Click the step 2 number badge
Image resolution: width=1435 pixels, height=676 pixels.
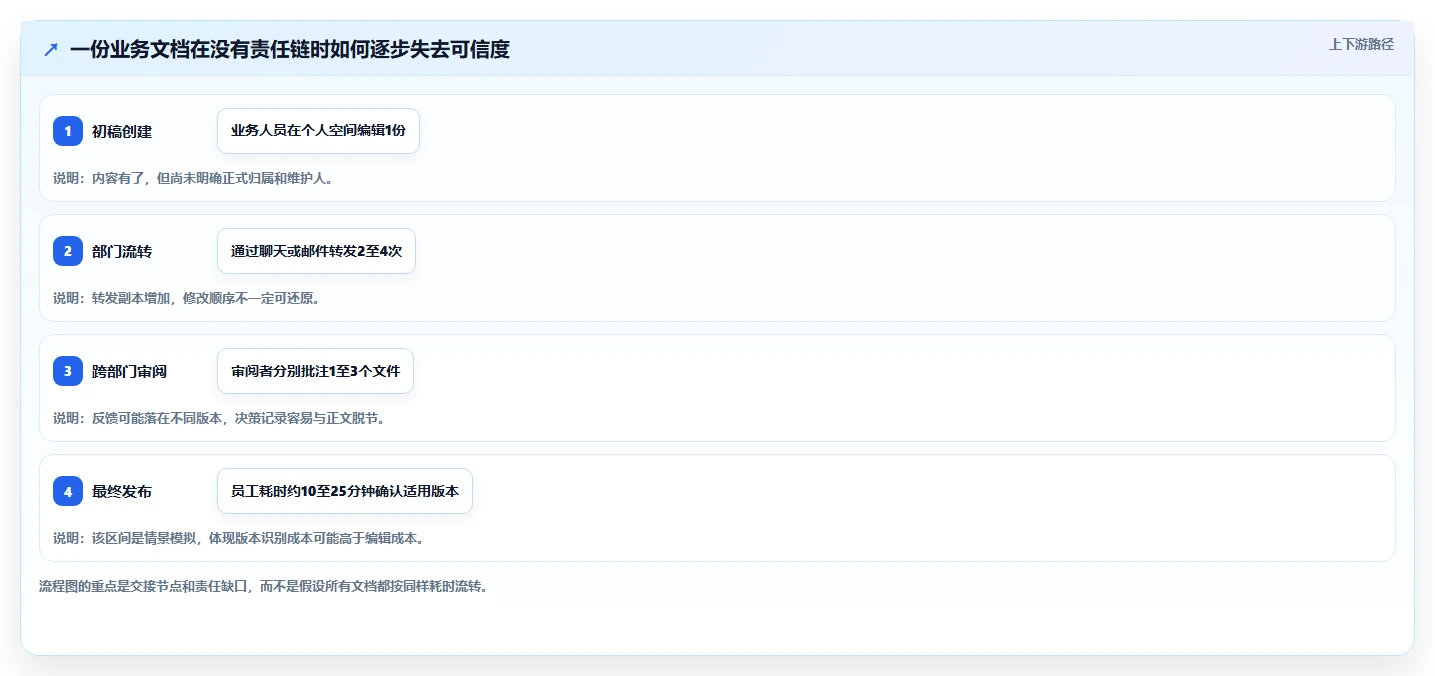coord(68,251)
